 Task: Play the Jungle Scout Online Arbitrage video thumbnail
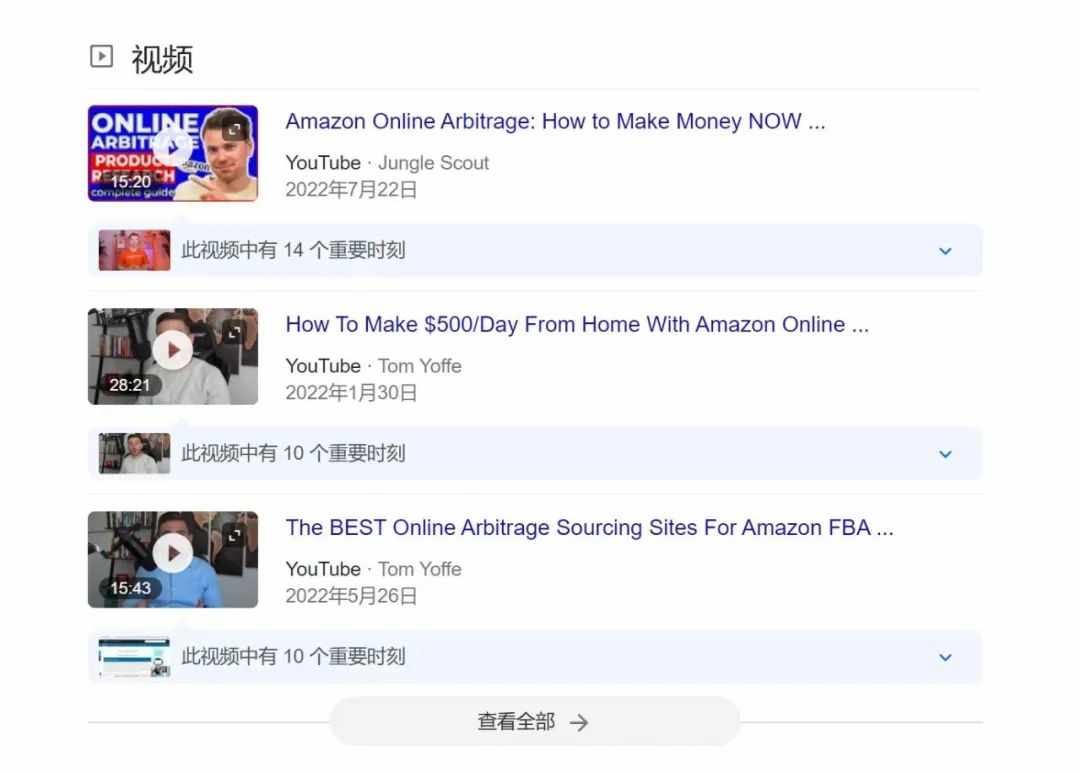pos(173,153)
